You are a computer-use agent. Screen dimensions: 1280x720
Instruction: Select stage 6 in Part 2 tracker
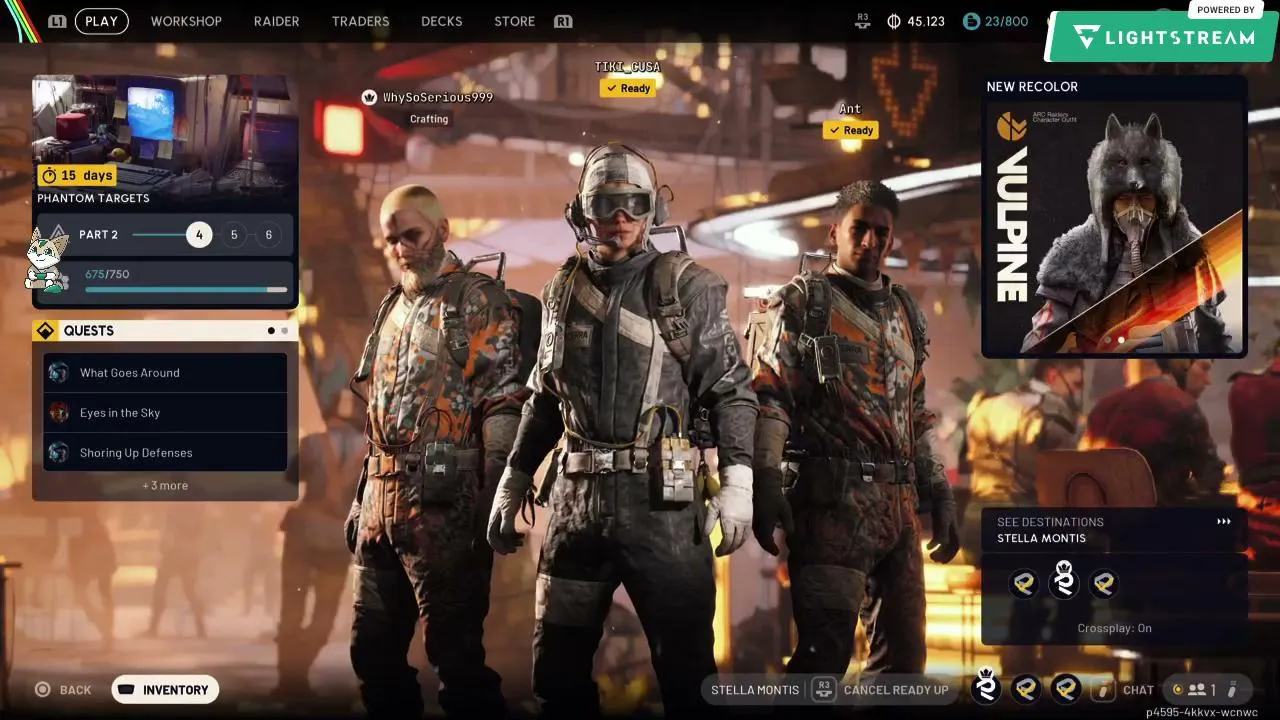268,235
